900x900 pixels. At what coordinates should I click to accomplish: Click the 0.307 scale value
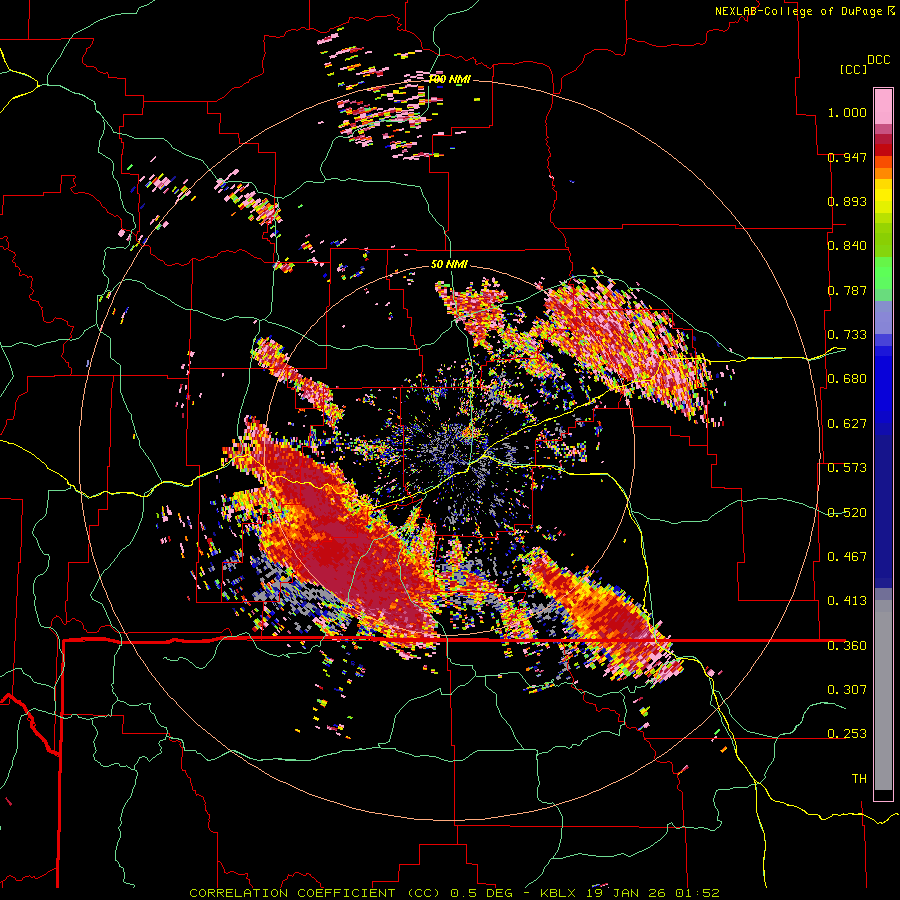(x=847, y=690)
